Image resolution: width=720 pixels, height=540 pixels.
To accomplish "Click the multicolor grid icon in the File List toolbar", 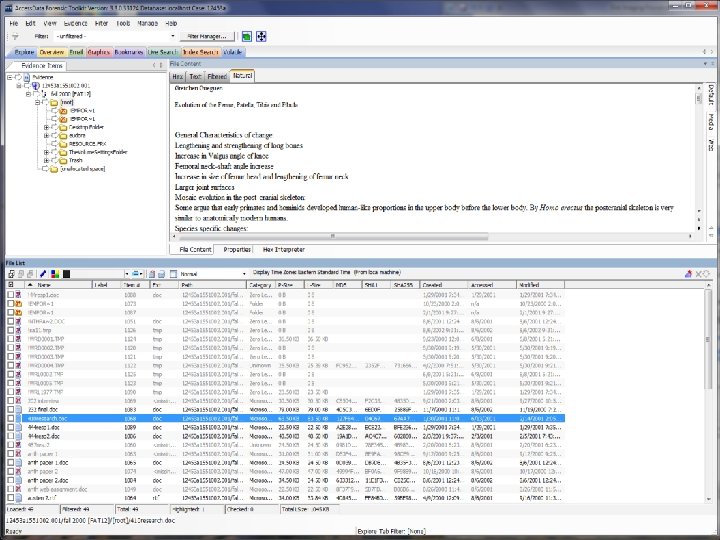I will click(55, 274).
